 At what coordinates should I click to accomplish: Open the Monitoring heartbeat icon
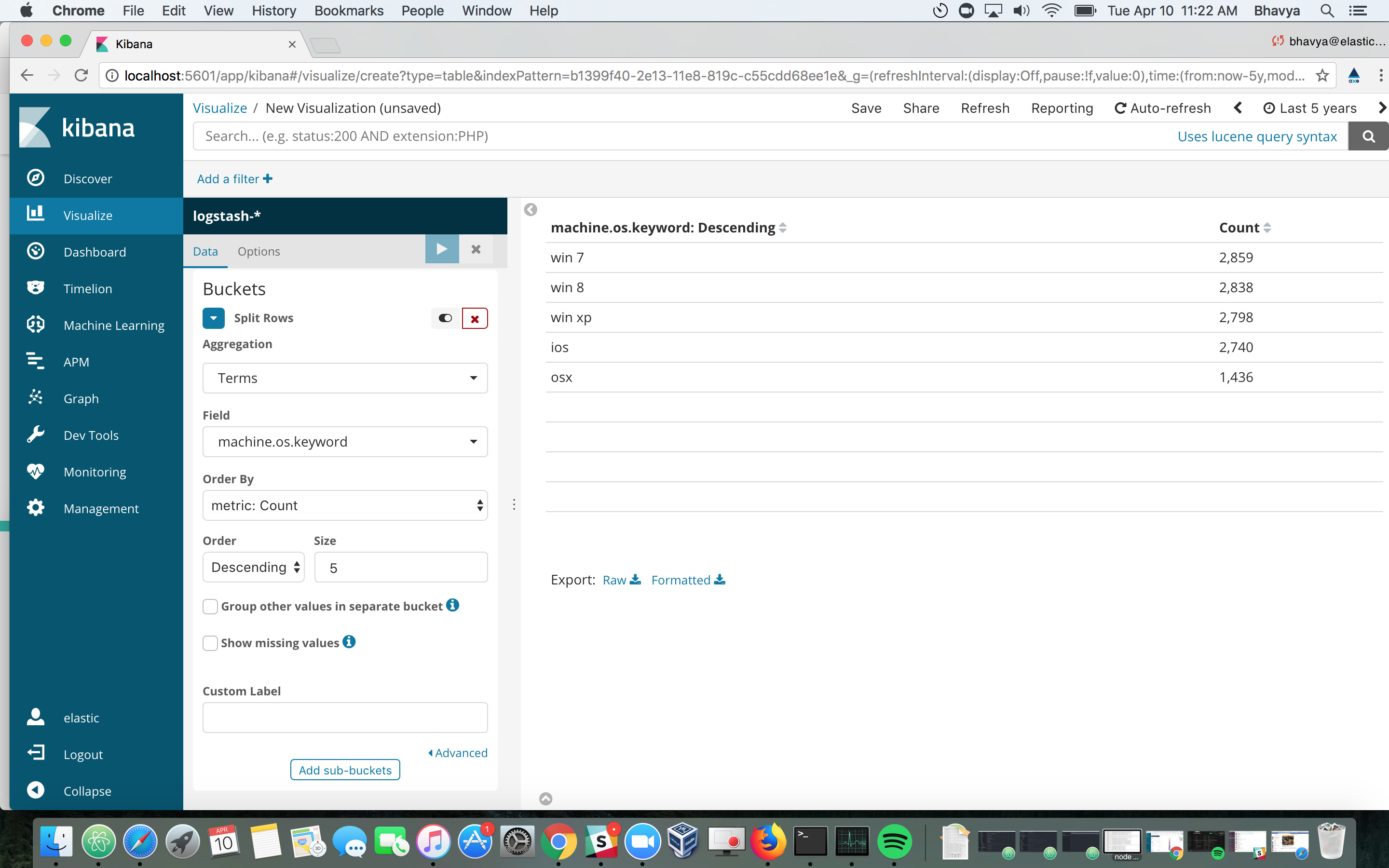pyautogui.click(x=36, y=471)
